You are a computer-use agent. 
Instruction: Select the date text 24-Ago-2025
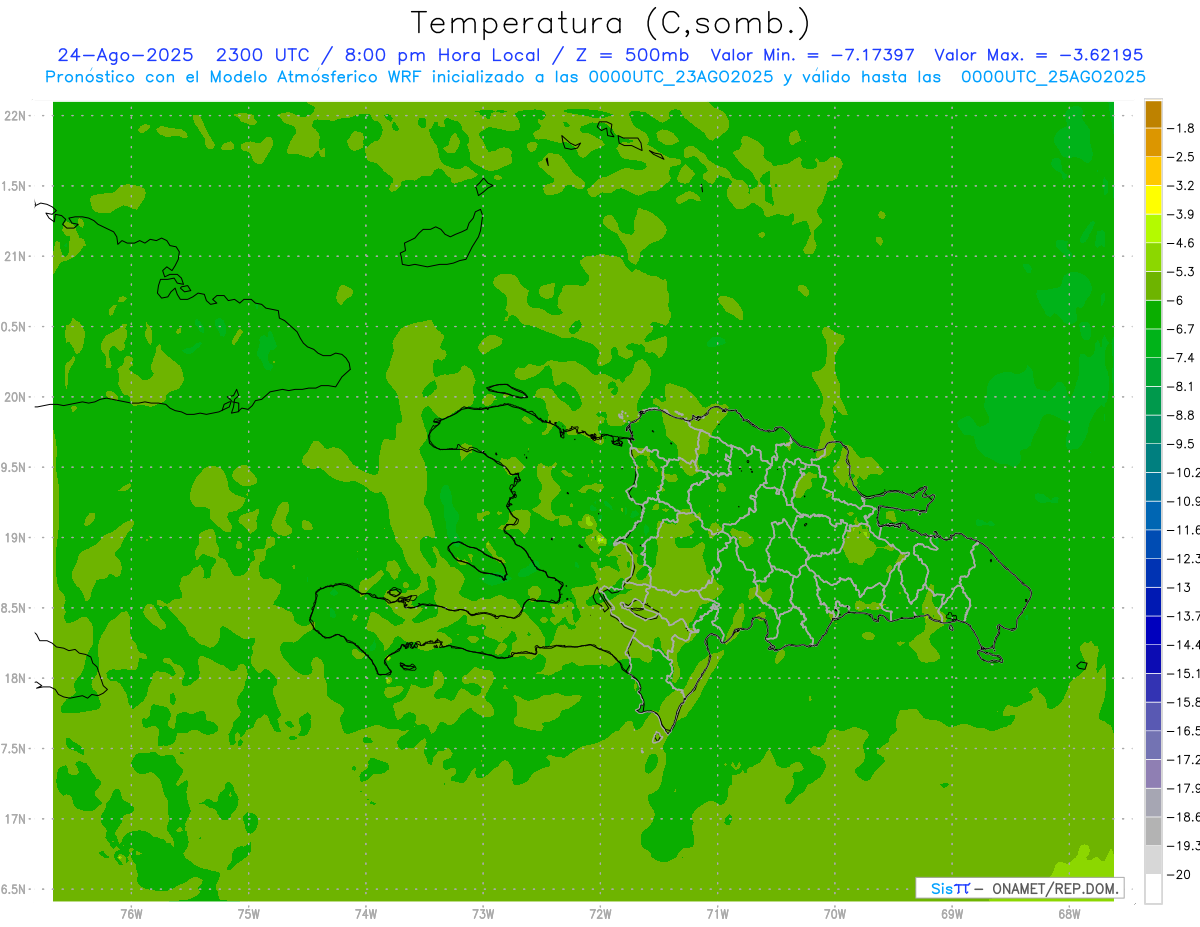click(x=125, y=55)
